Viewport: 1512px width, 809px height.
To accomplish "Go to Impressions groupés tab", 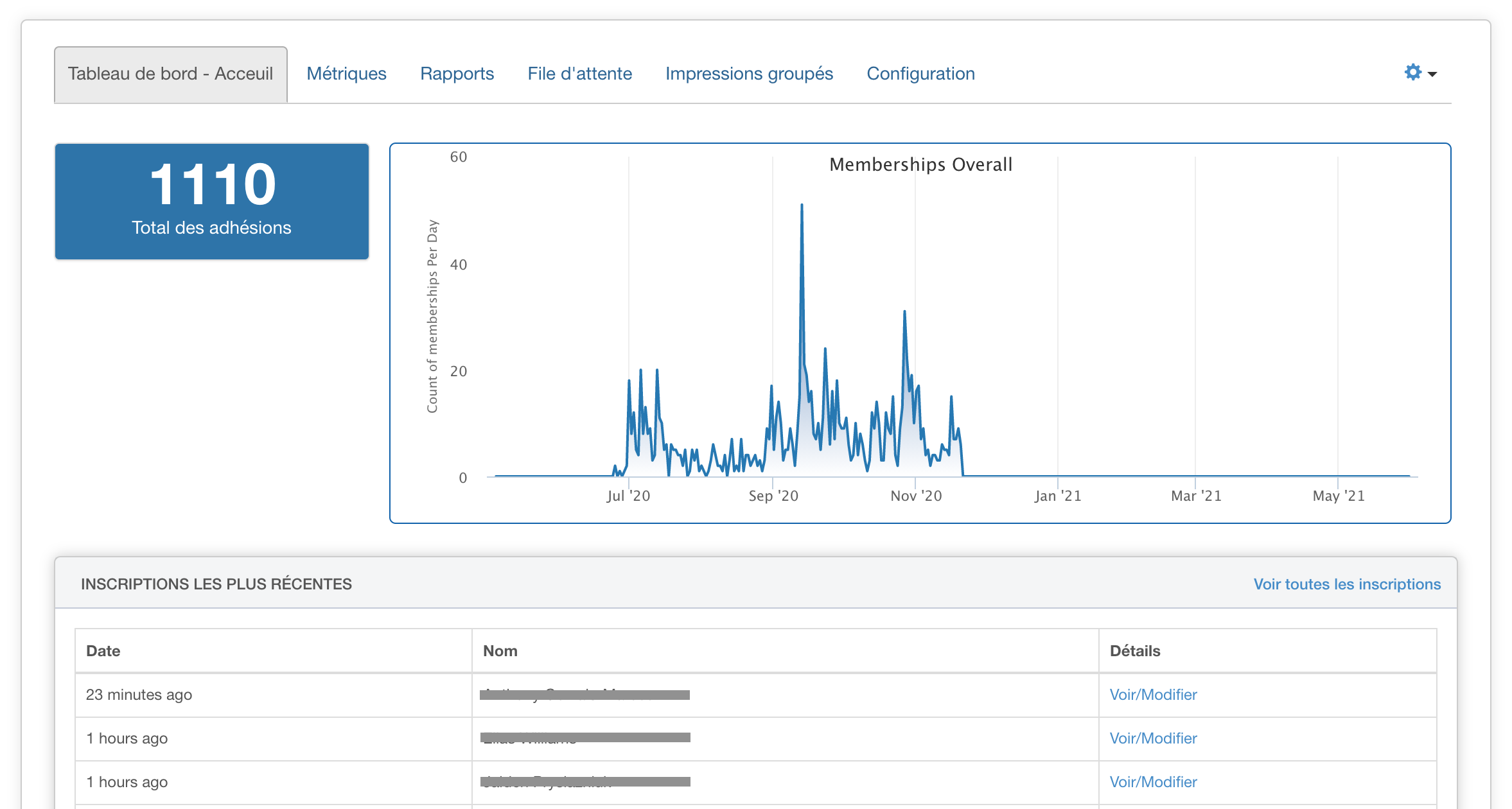I will pyautogui.click(x=749, y=74).
